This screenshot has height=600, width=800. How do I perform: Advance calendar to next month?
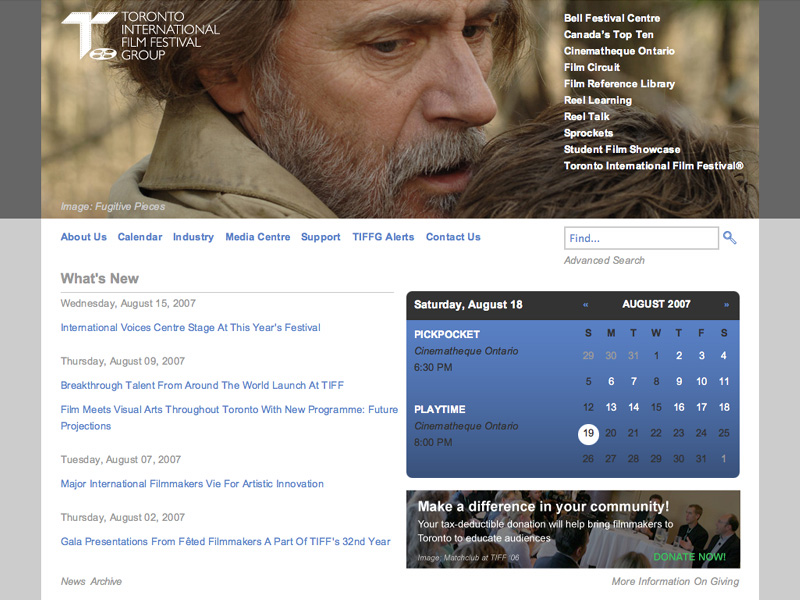[x=726, y=305]
